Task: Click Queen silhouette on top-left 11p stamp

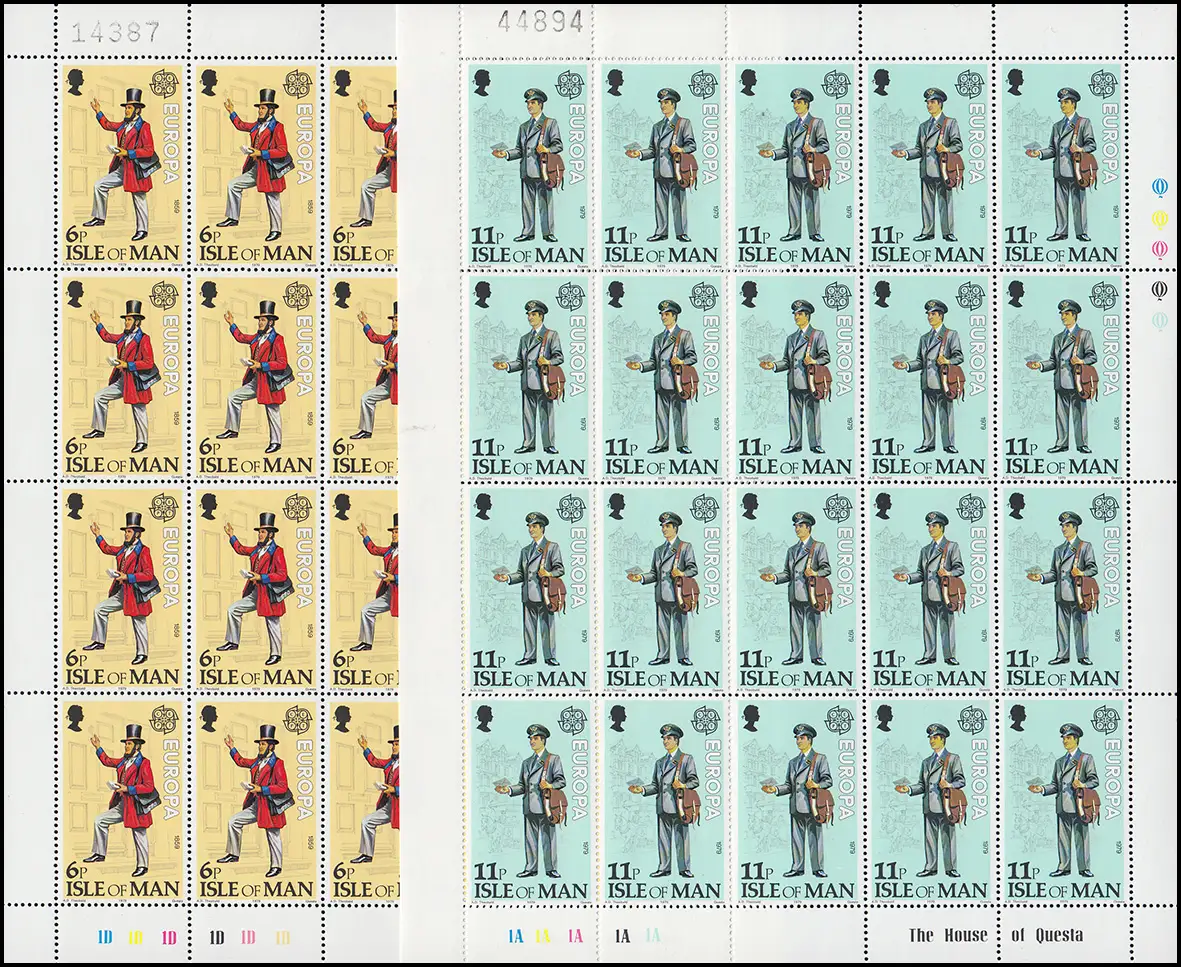Action: click(480, 82)
